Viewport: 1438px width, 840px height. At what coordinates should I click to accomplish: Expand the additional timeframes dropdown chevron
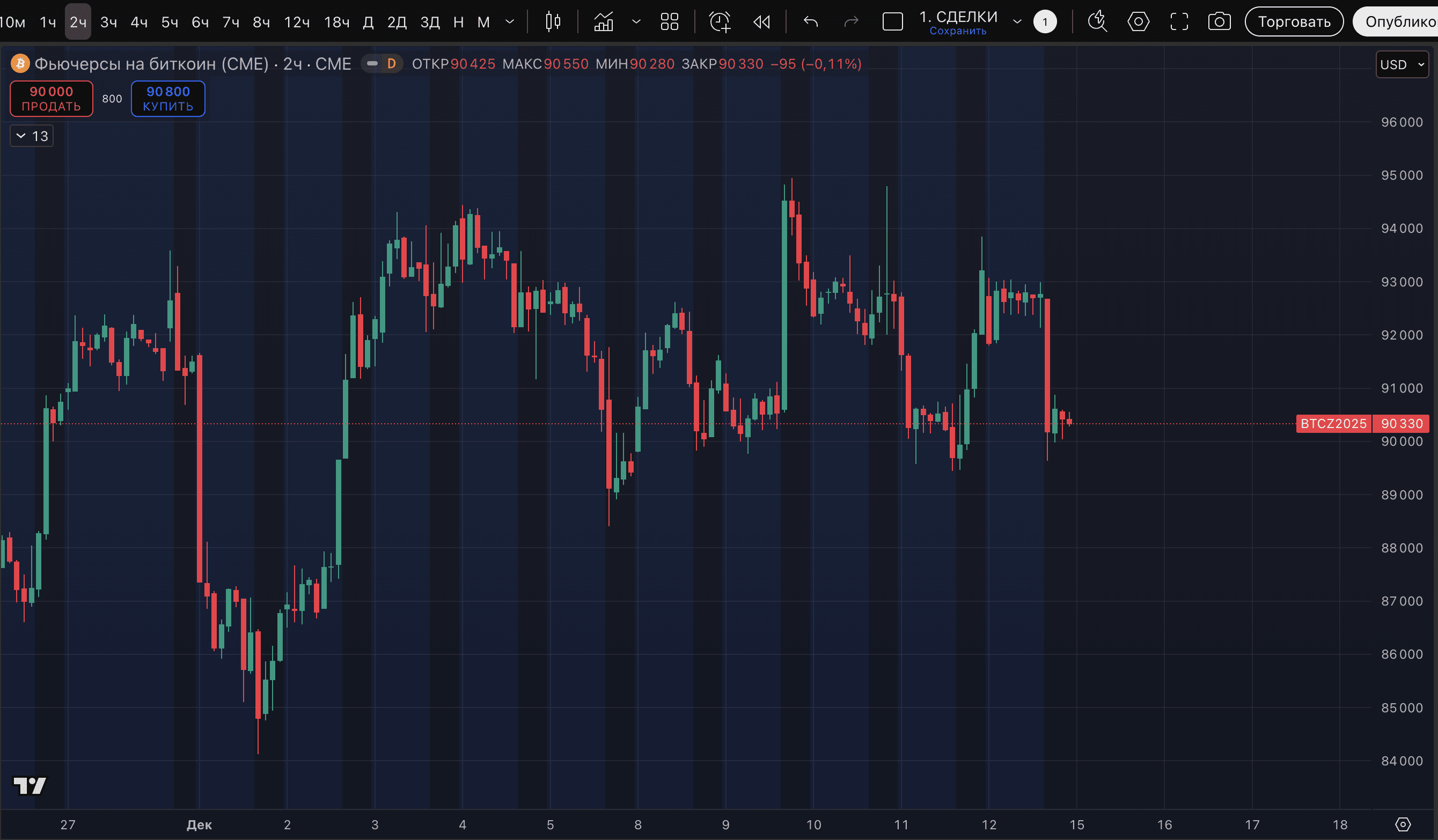pyautogui.click(x=510, y=21)
